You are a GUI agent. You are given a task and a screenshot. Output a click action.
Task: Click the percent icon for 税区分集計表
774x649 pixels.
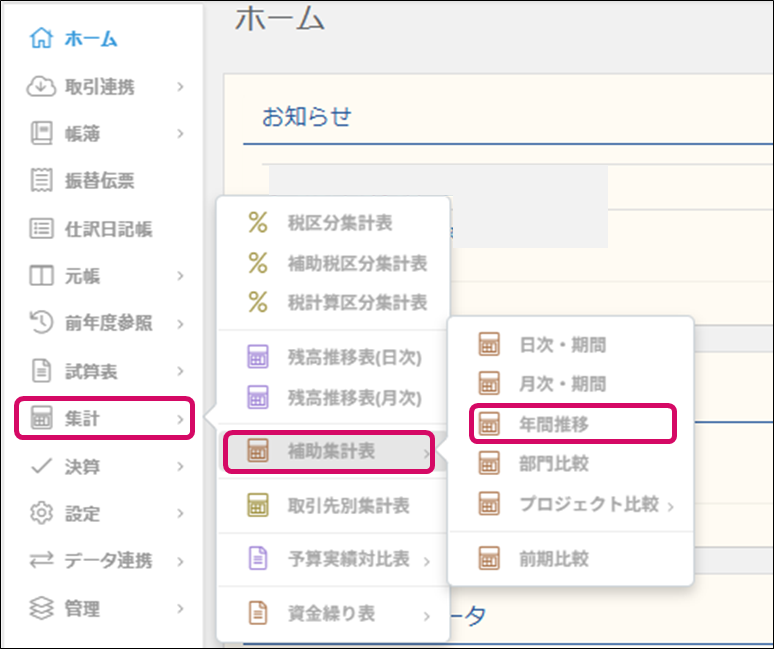tap(258, 224)
